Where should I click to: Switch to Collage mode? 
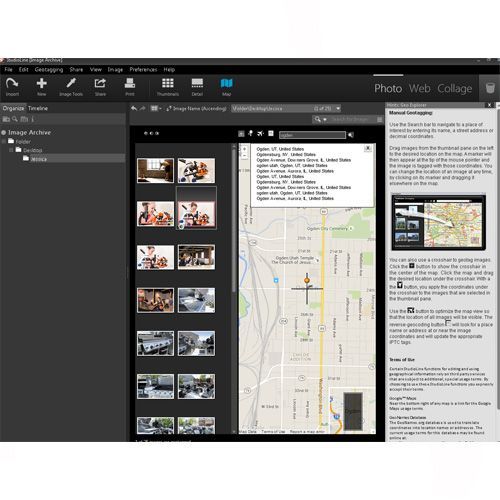[455, 88]
